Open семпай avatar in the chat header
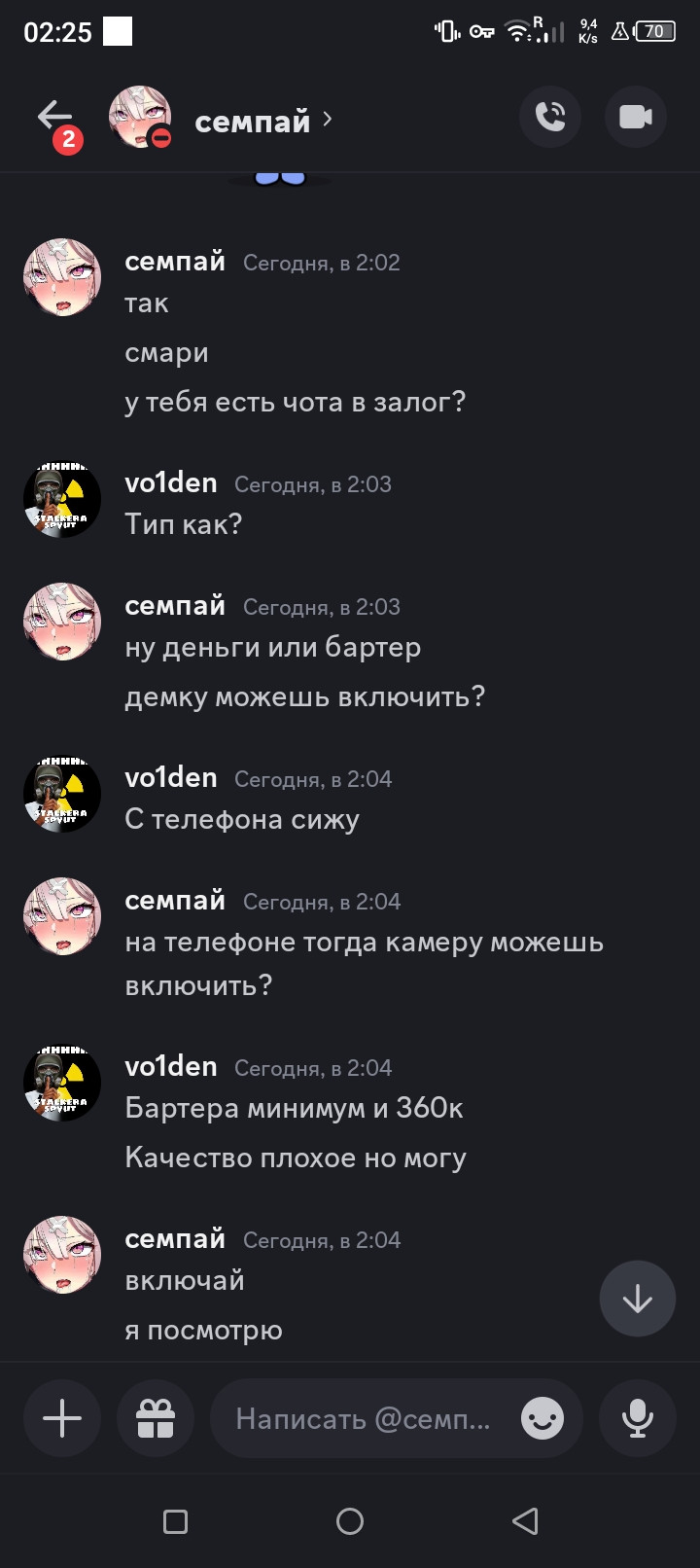The width and height of the screenshot is (700, 1568). (x=140, y=117)
